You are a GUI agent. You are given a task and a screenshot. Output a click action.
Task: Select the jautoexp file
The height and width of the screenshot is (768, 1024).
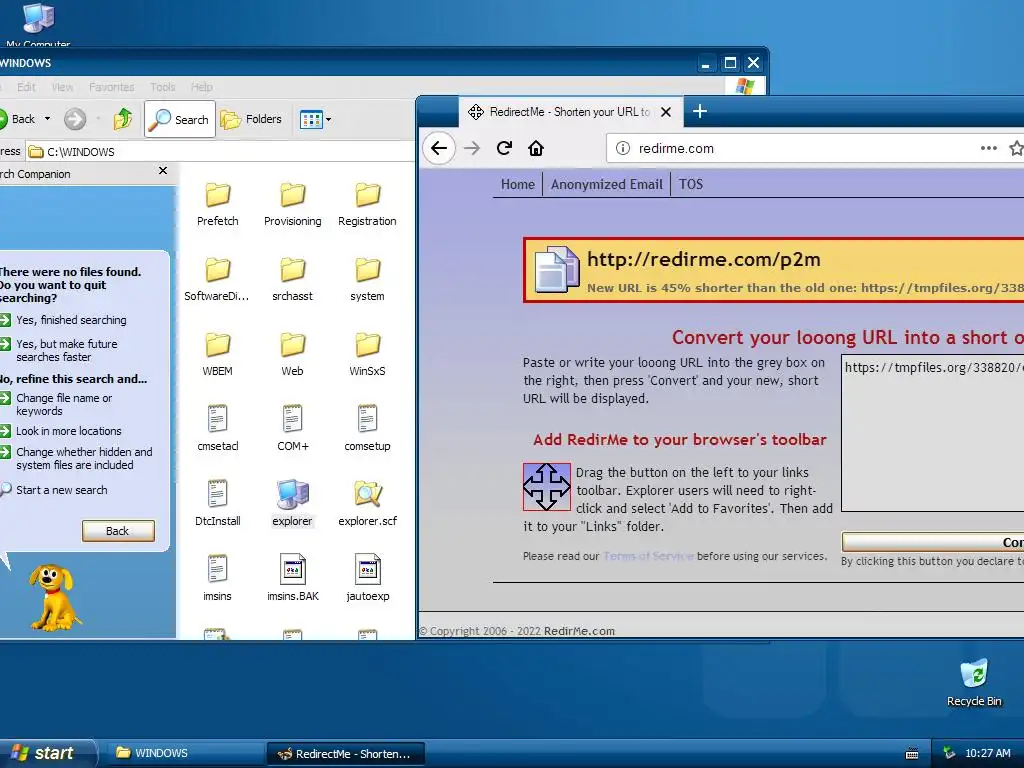pyautogui.click(x=367, y=579)
